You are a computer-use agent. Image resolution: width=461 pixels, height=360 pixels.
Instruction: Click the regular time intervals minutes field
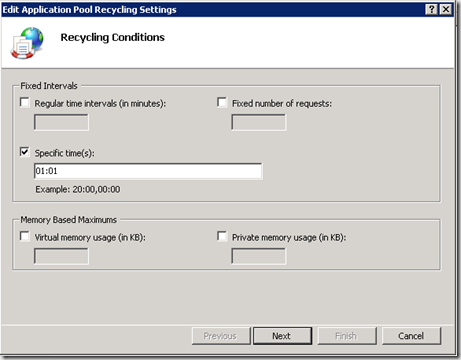click(x=61, y=122)
